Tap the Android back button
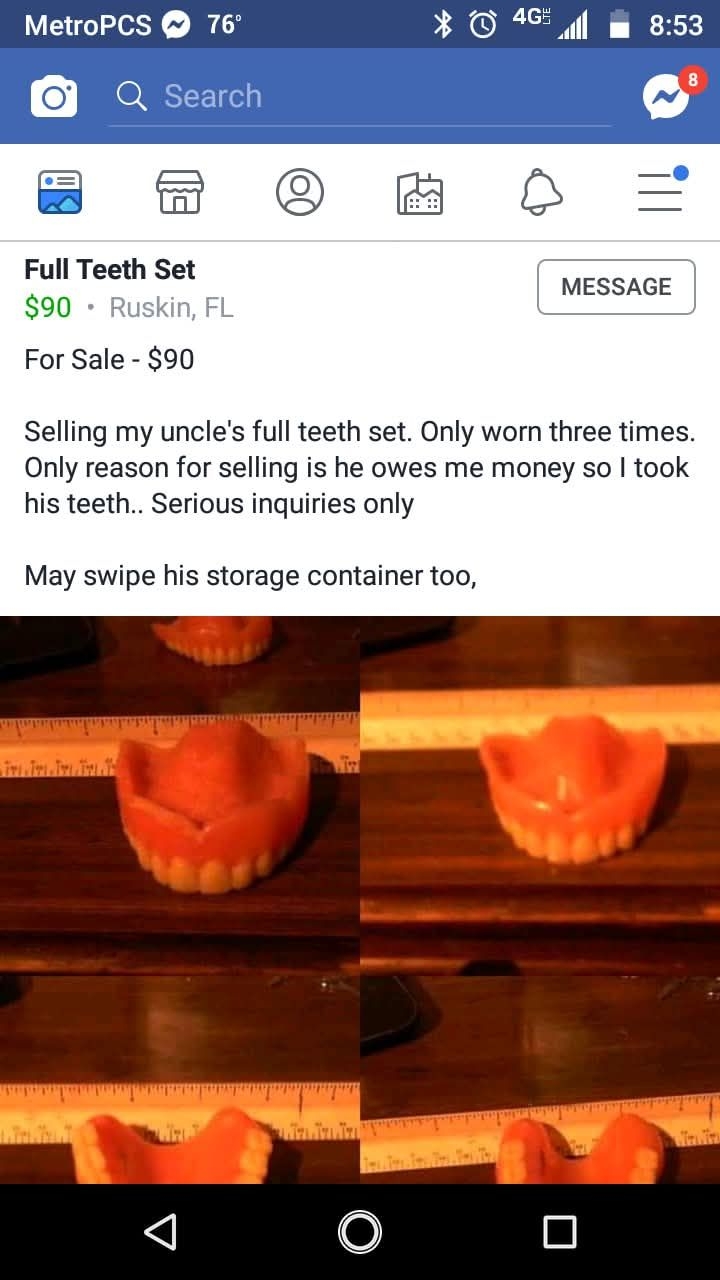Screen dimensions: 720x1280 [x=160, y=1232]
